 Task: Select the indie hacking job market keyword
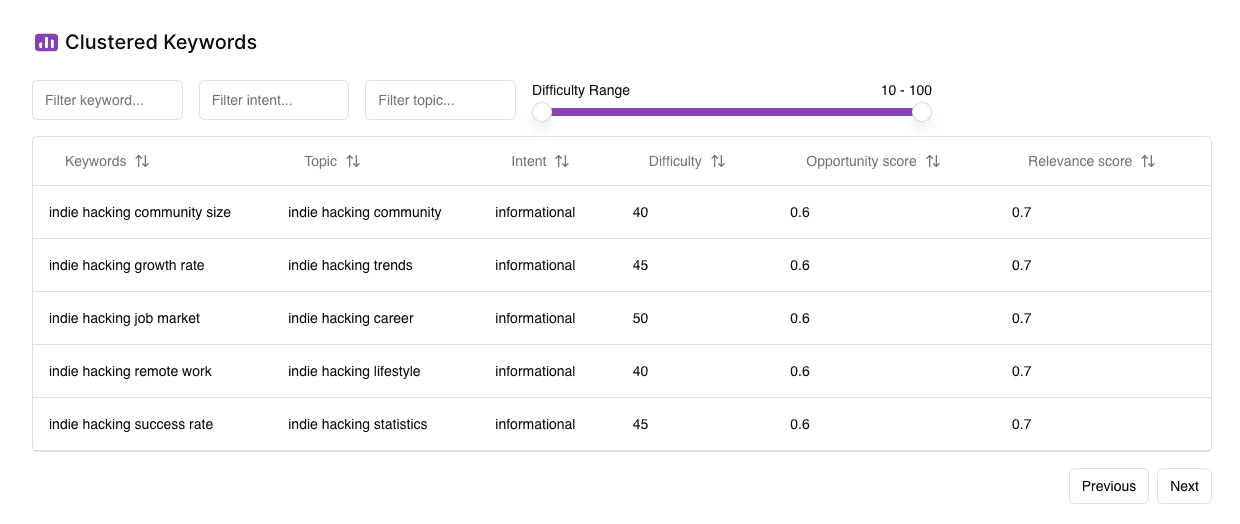(x=124, y=318)
